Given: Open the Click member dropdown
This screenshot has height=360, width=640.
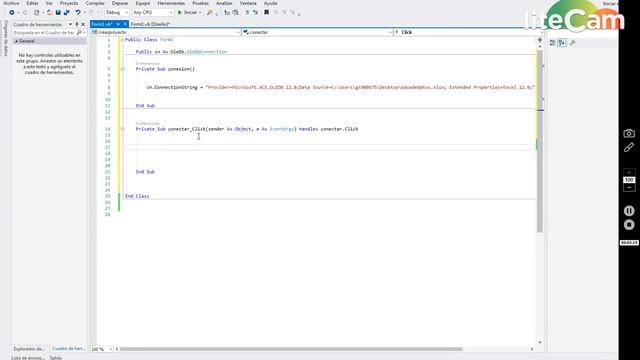Looking at the screenshot, I should [x=469, y=32].
